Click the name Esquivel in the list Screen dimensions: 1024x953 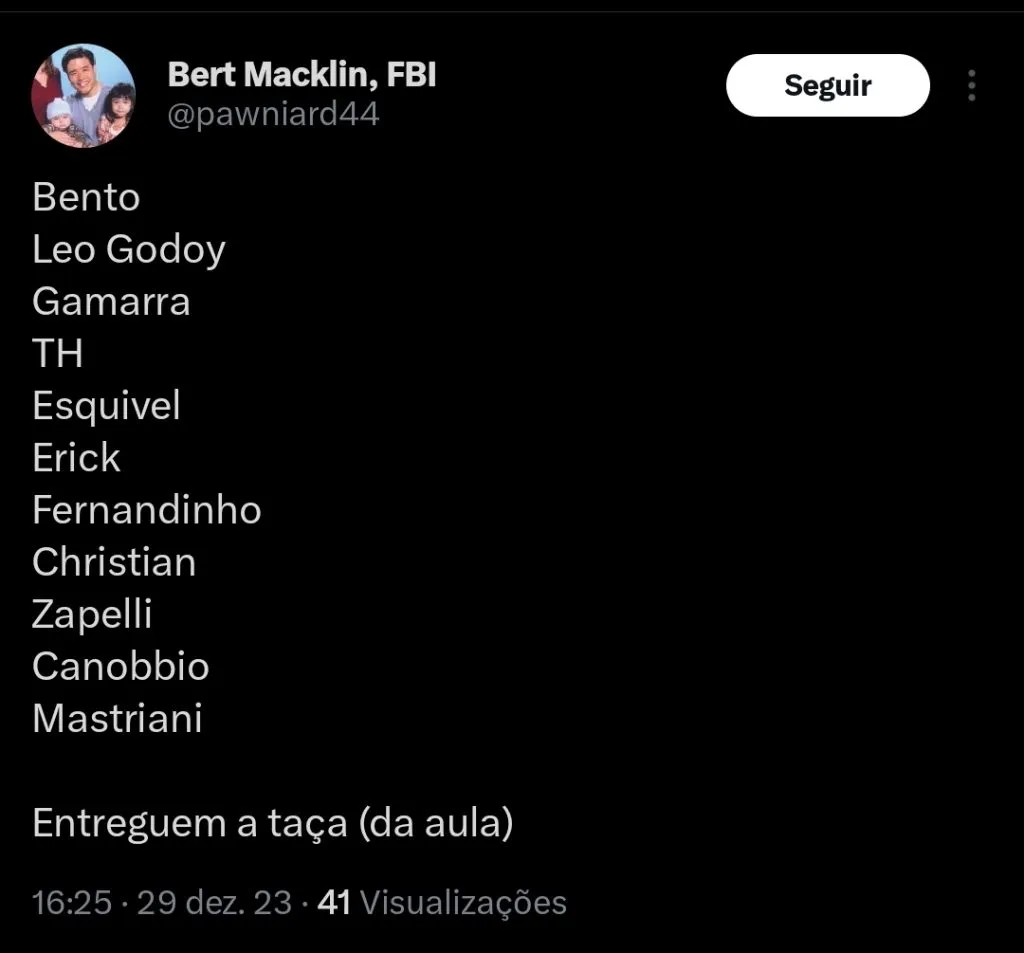click(x=106, y=406)
